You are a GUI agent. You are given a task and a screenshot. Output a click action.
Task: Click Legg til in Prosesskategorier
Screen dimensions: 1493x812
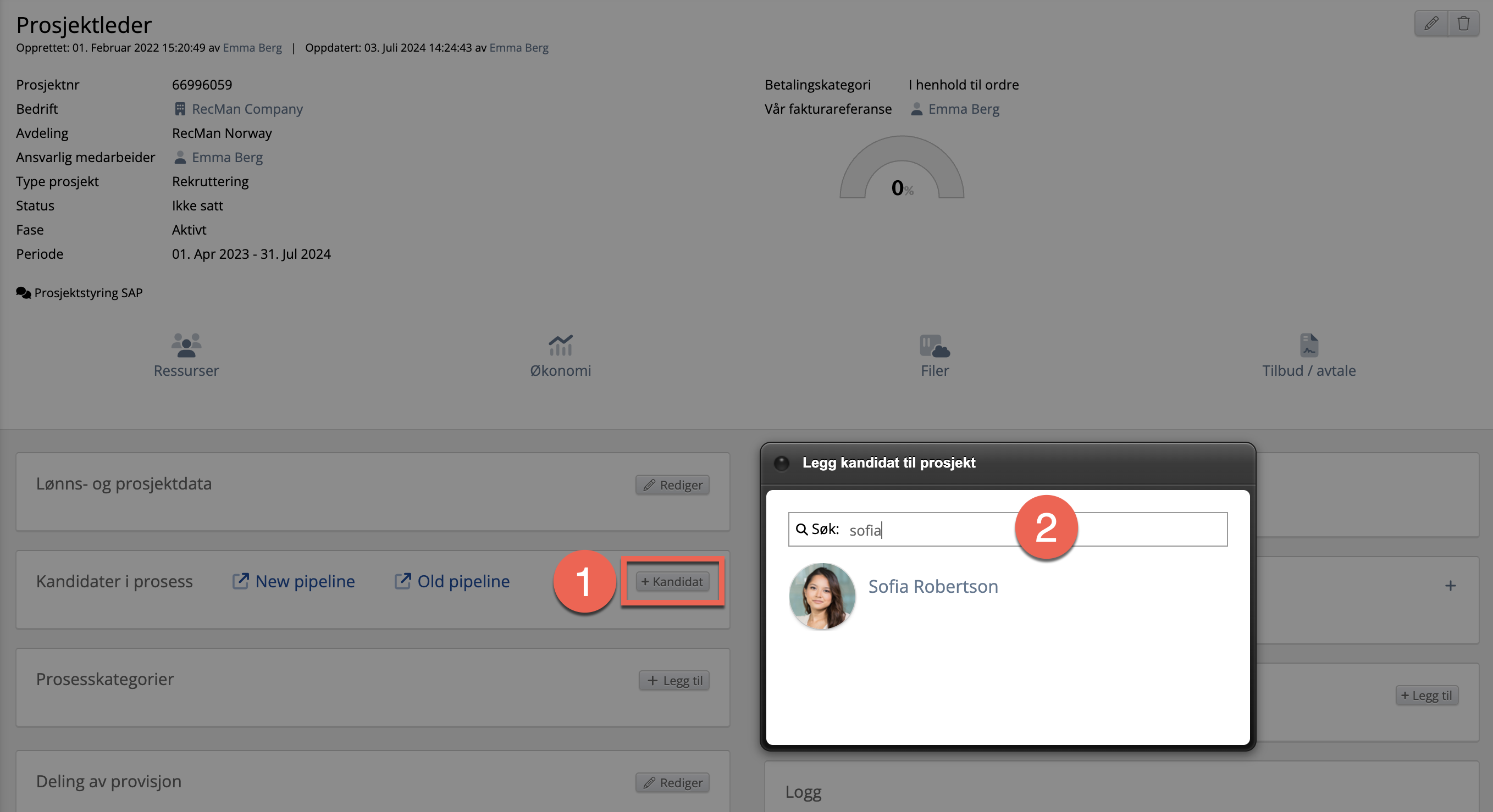coord(674,681)
